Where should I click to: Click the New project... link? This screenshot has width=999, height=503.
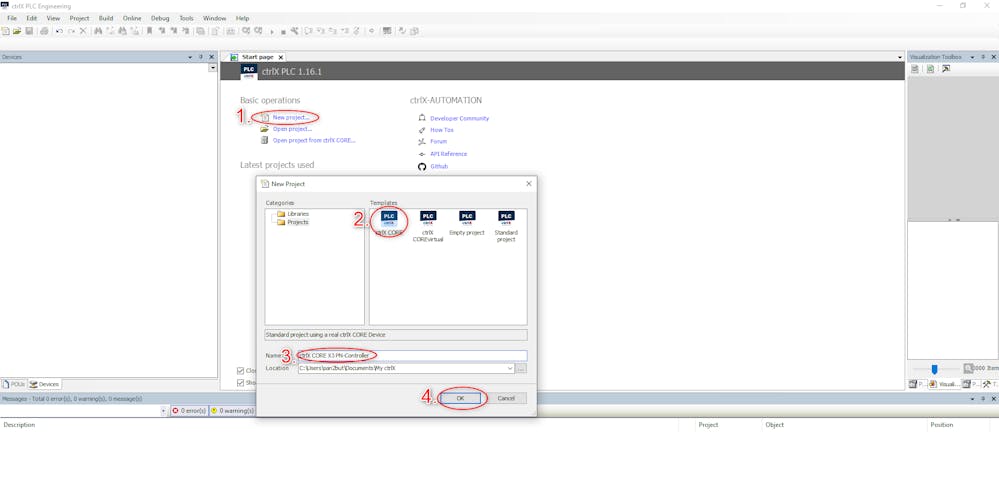291,117
